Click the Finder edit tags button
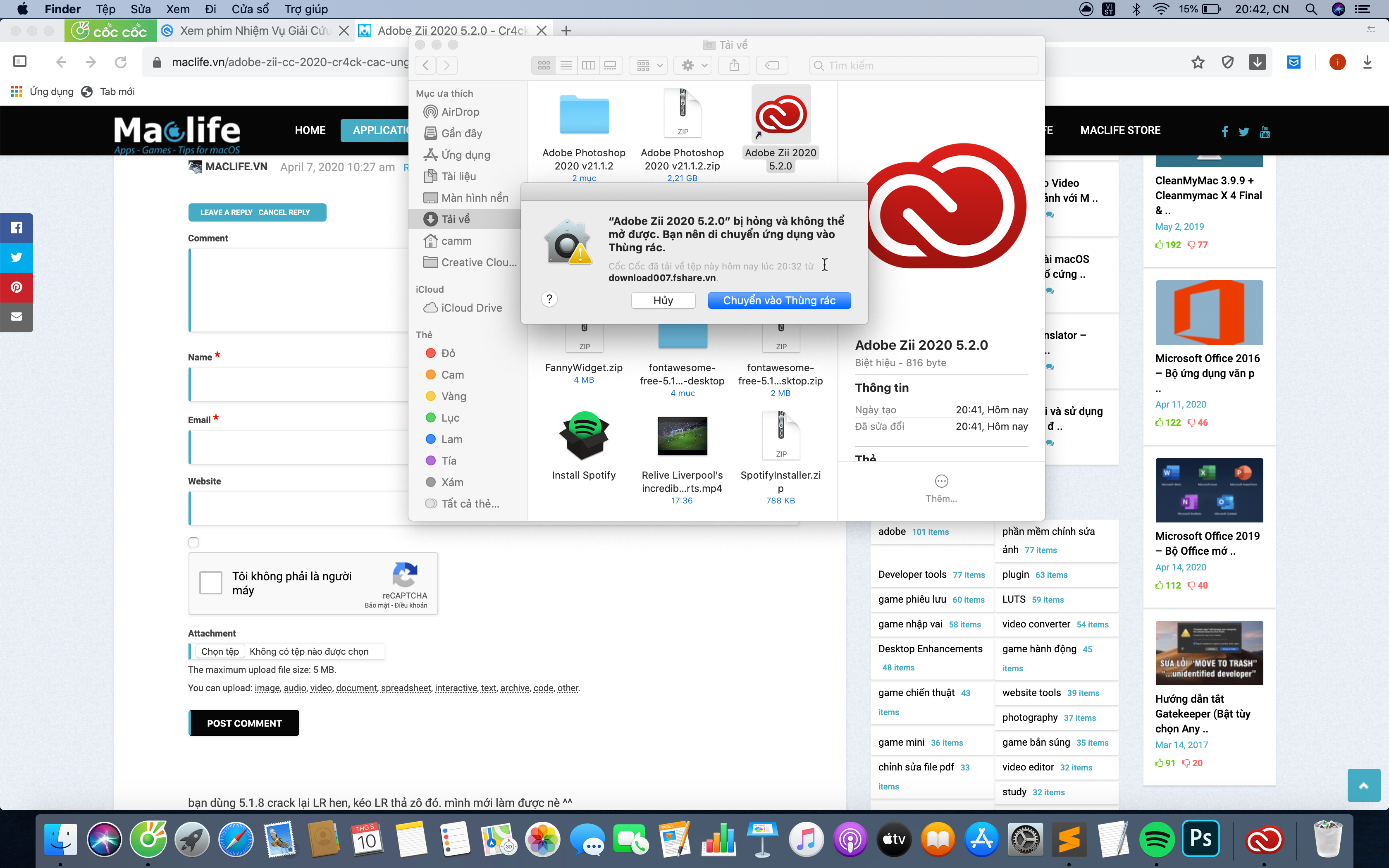Screen dimensions: 1389x868 tap(772, 65)
